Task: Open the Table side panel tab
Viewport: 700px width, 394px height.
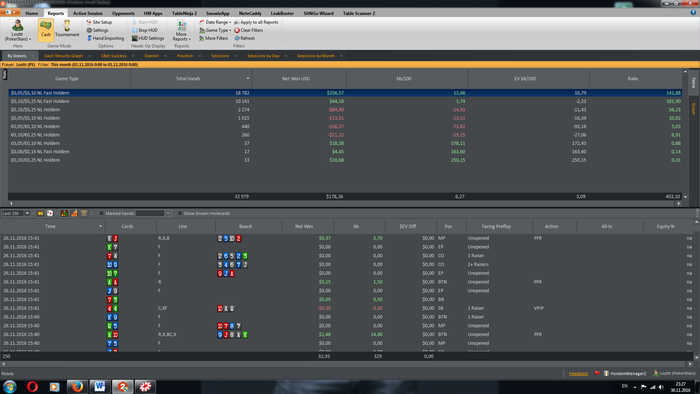Action: [x=694, y=83]
